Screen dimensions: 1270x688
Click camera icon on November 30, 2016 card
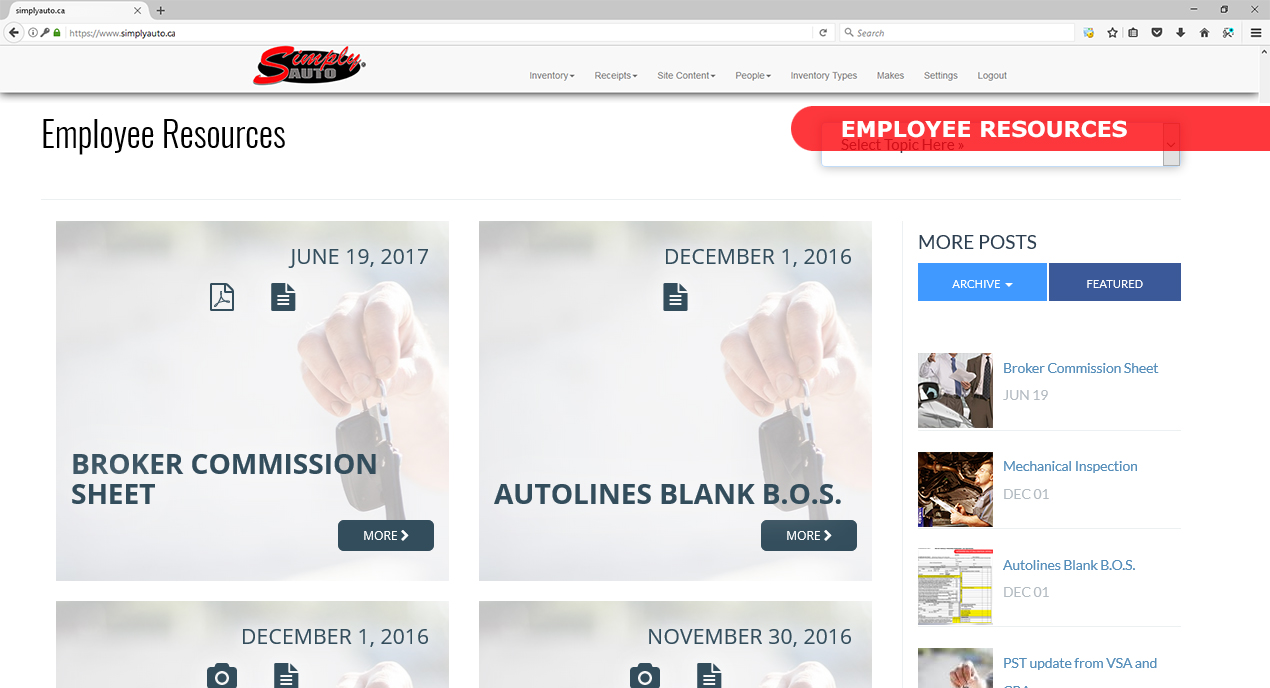pos(645,676)
